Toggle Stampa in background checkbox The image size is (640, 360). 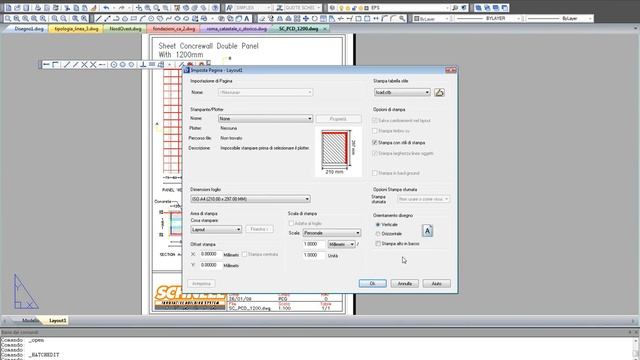[375, 173]
